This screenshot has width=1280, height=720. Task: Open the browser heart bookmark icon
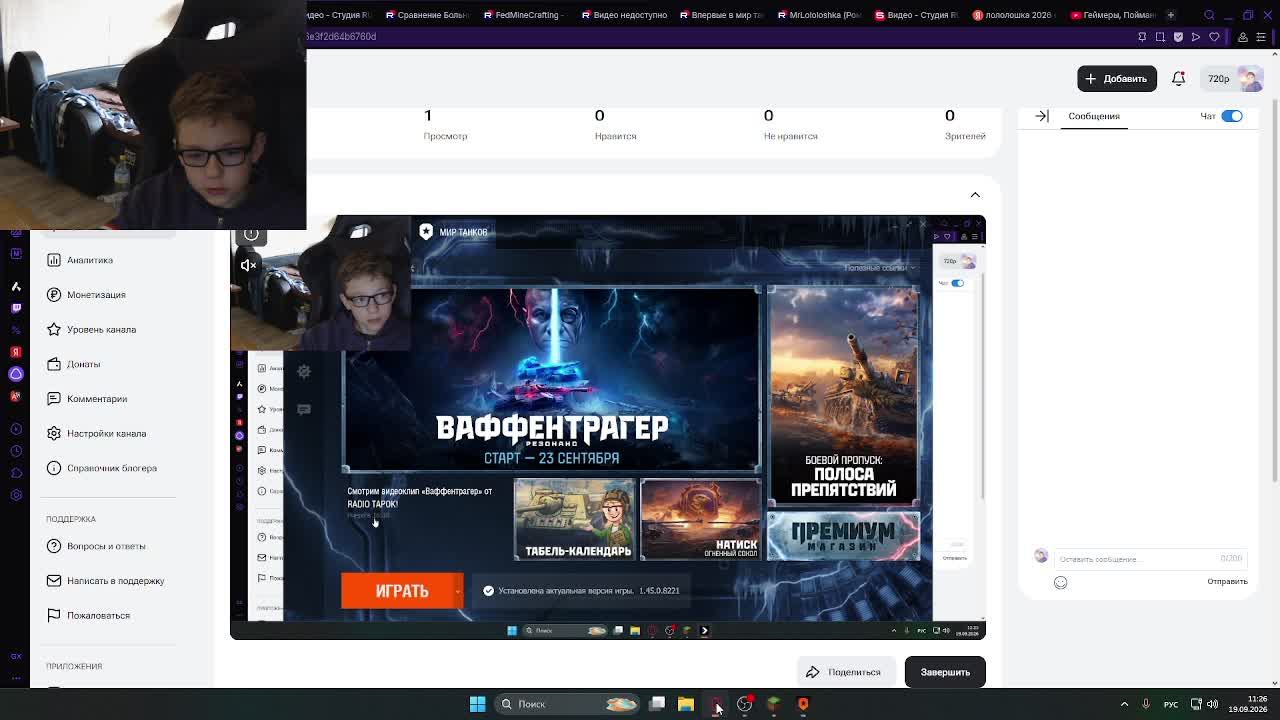click(x=1214, y=37)
